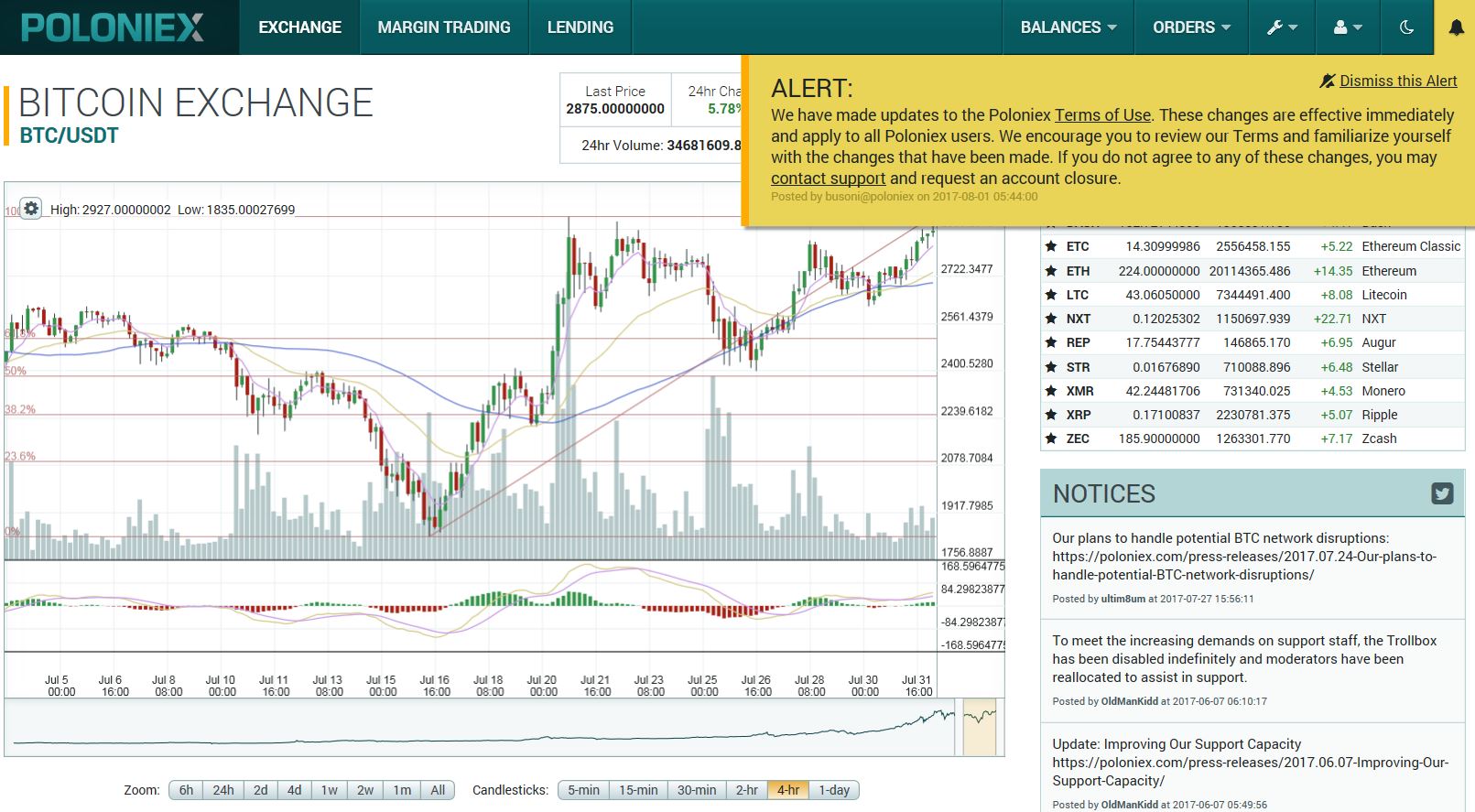
Task: Set chart zoom to 2w
Action: 365,790
